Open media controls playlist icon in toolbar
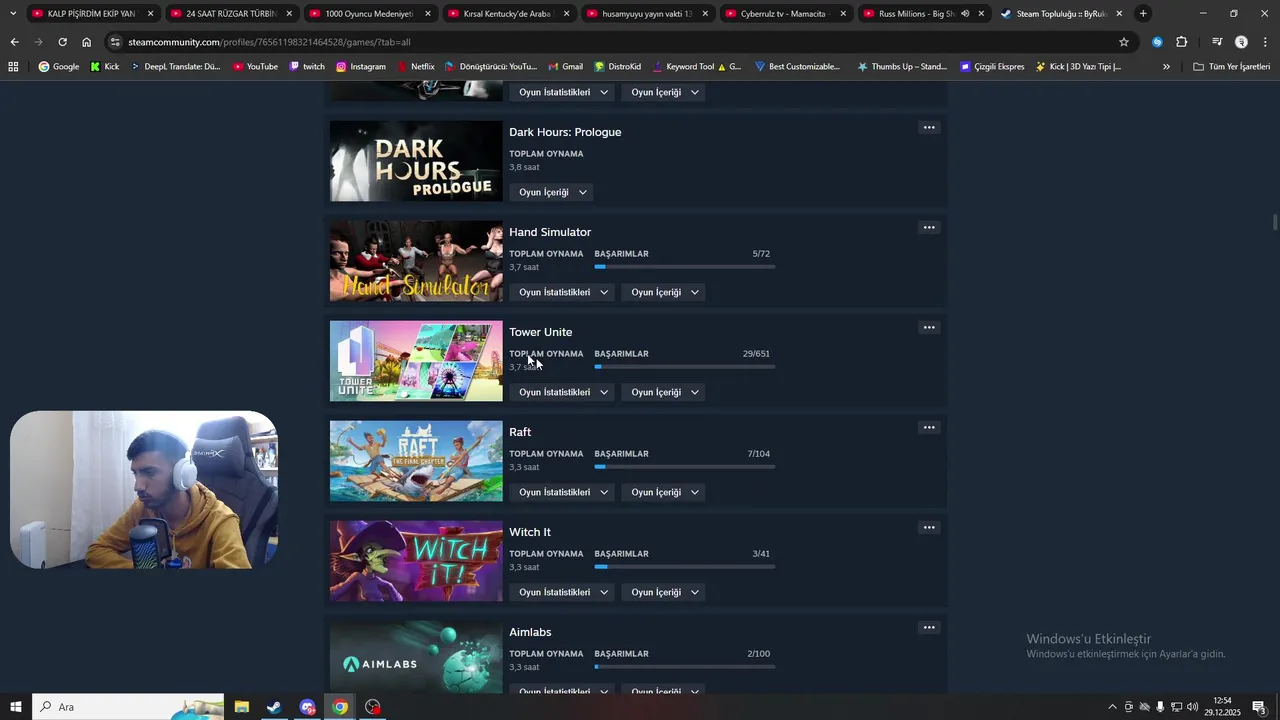 [x=1217, y=42]
